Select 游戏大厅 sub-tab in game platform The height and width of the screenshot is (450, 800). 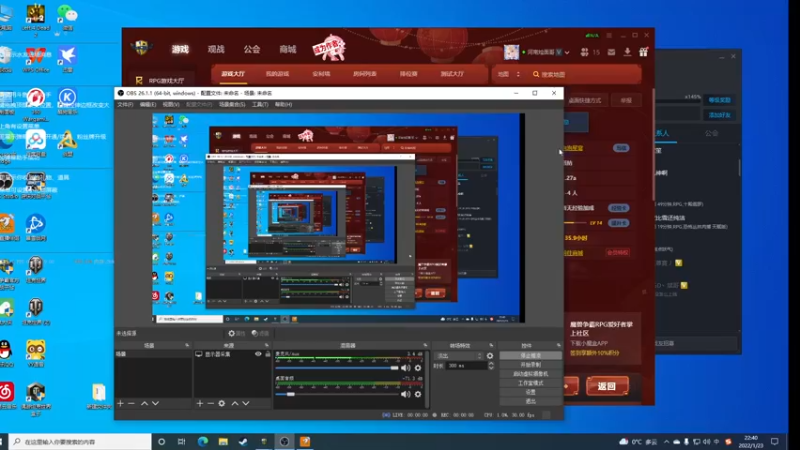tap(233, 74)
